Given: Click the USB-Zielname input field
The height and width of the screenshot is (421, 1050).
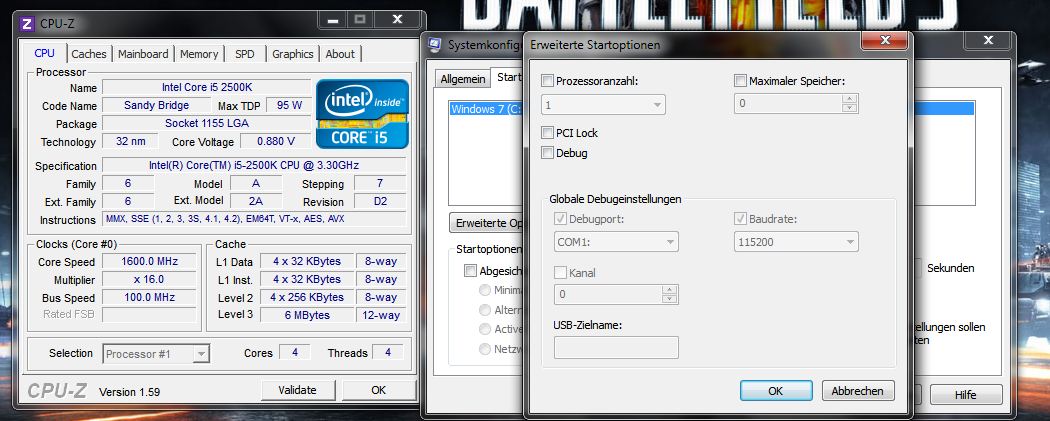Looking at the screenshot, I should pos(616,347).
